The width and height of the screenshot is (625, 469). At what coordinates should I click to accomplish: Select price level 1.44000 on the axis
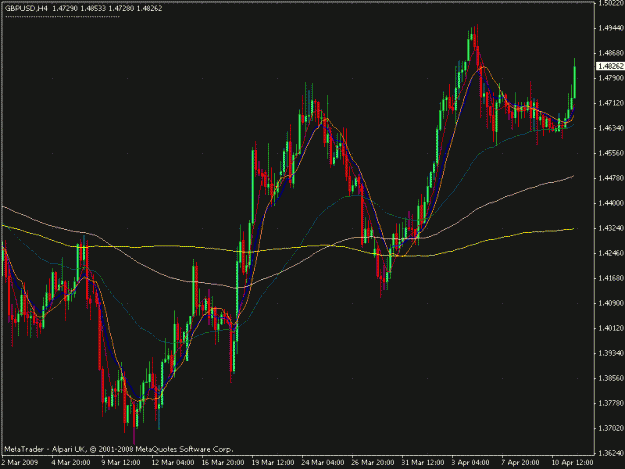[x=611, y=203]
